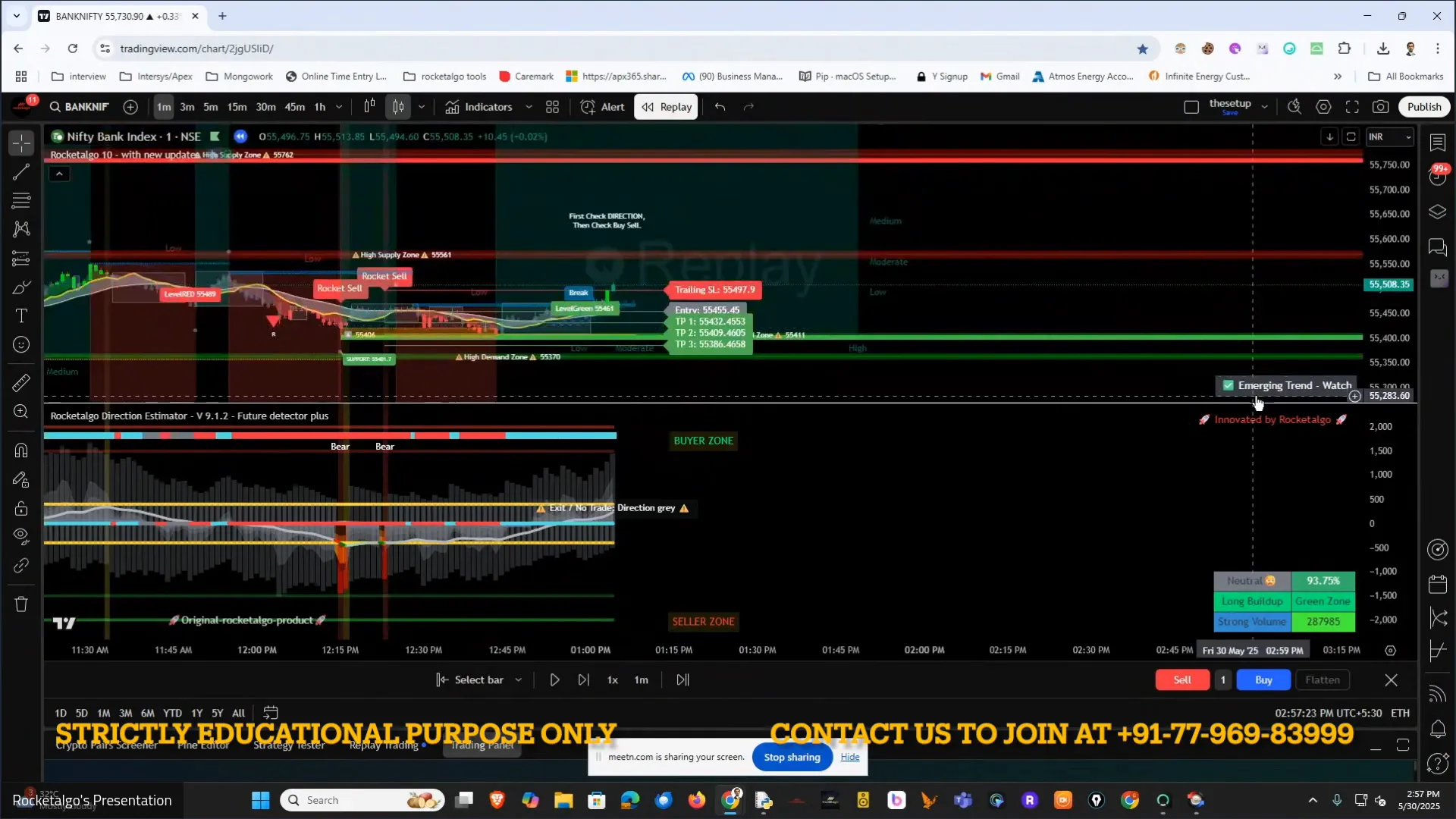The image size is (1456, 819).
Task: Play the replay
Action: pos(554,680)
